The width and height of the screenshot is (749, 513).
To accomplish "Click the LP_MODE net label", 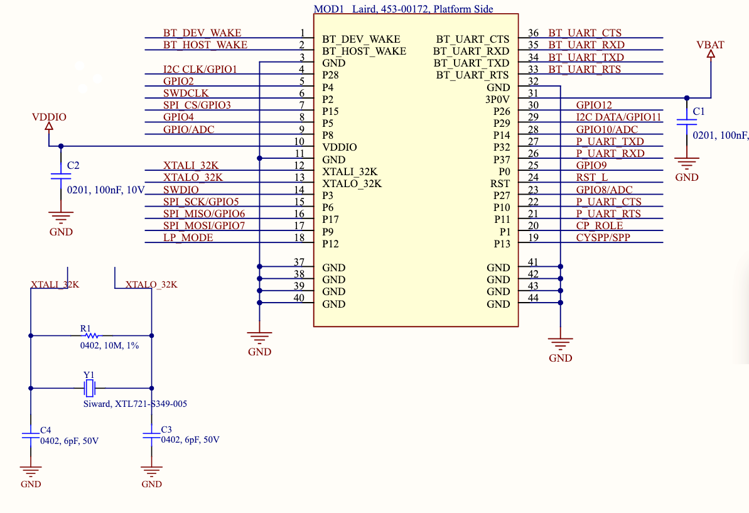I will [188, 237].
